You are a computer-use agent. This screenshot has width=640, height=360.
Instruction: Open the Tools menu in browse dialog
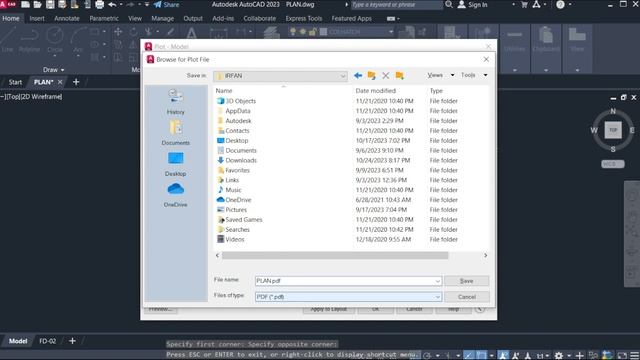pyautogui.click(x=474, y=75)
